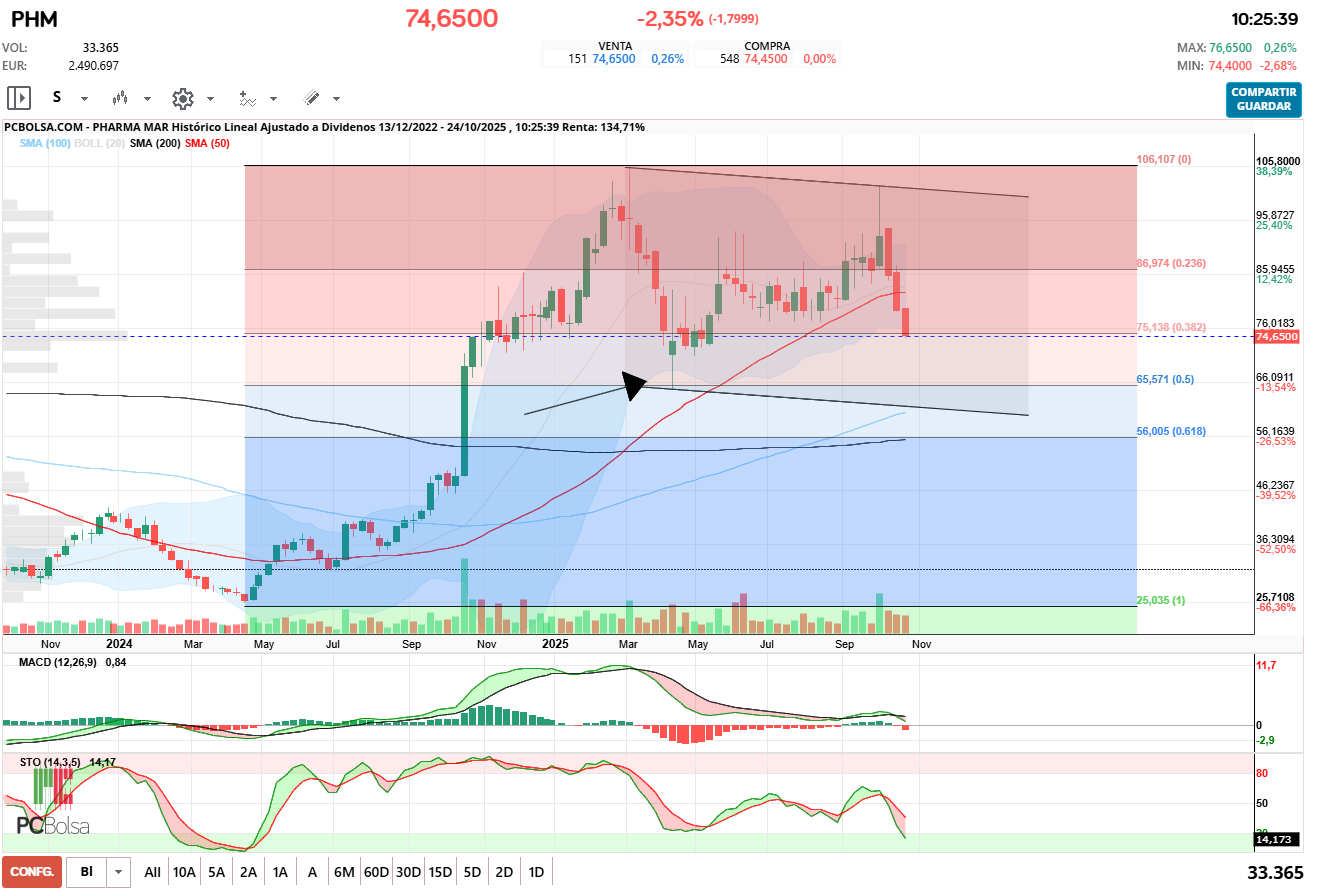The image size is (1317, 893).
Task: Click the black arrow drawing on the chart
Action: click(633, 385)
